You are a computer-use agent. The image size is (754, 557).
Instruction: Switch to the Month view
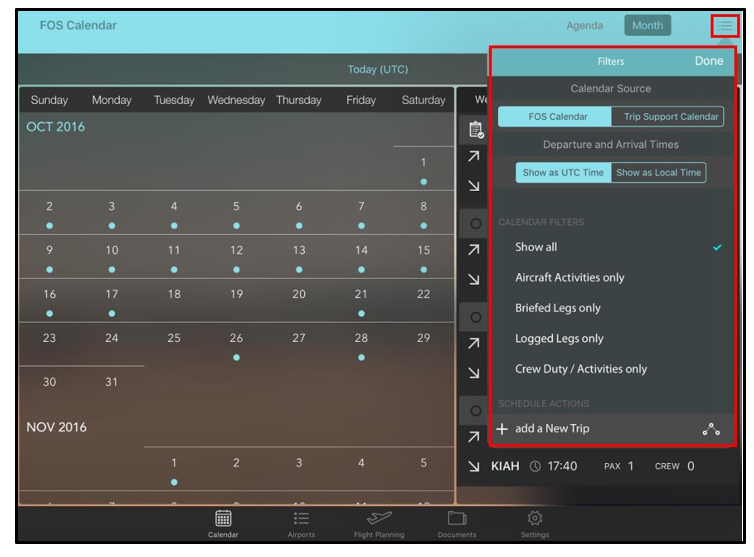[647, 26]
